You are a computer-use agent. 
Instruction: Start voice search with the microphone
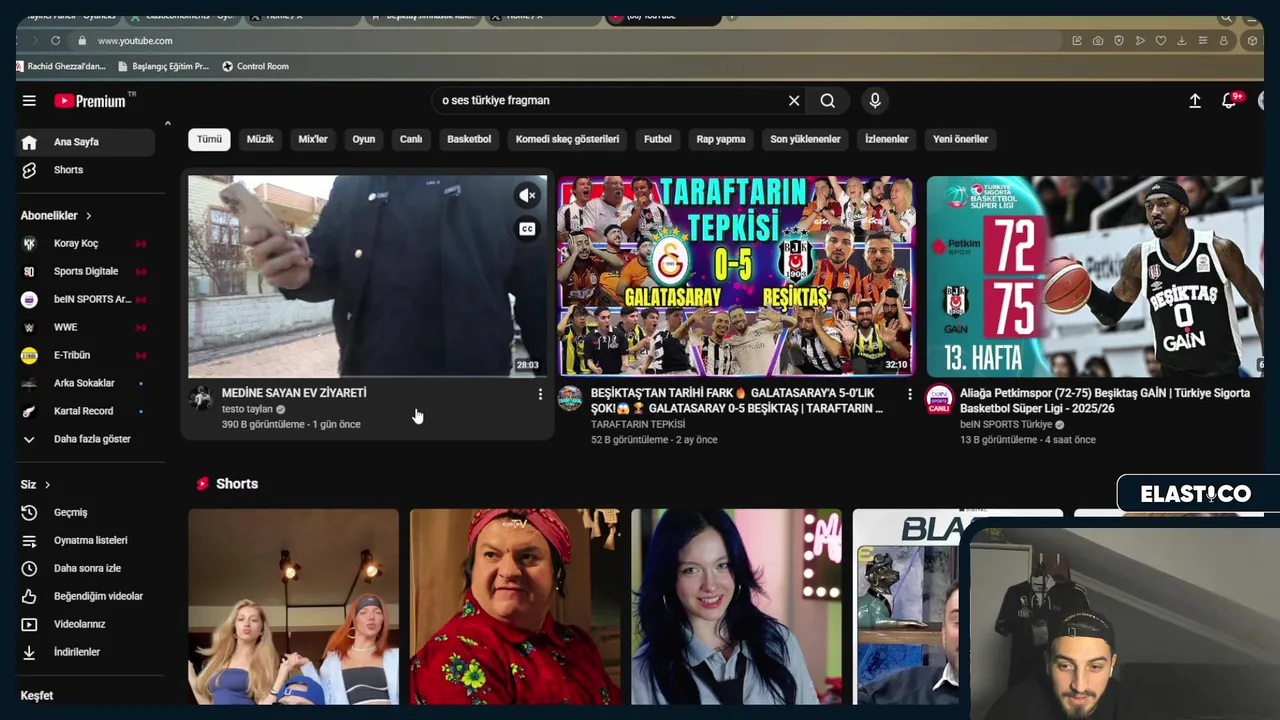click(875, 100)
